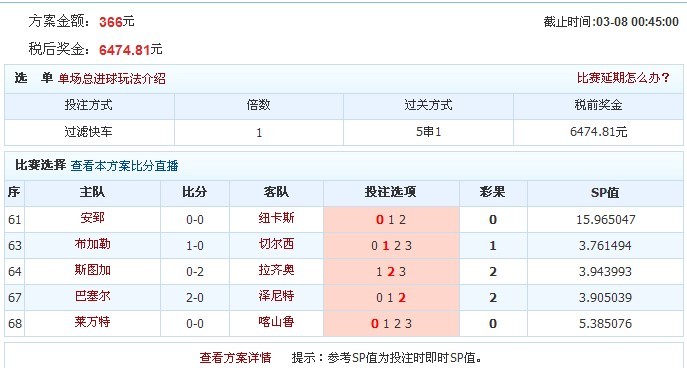
Task: Open home team 莱万特 link
Action: 92,322
